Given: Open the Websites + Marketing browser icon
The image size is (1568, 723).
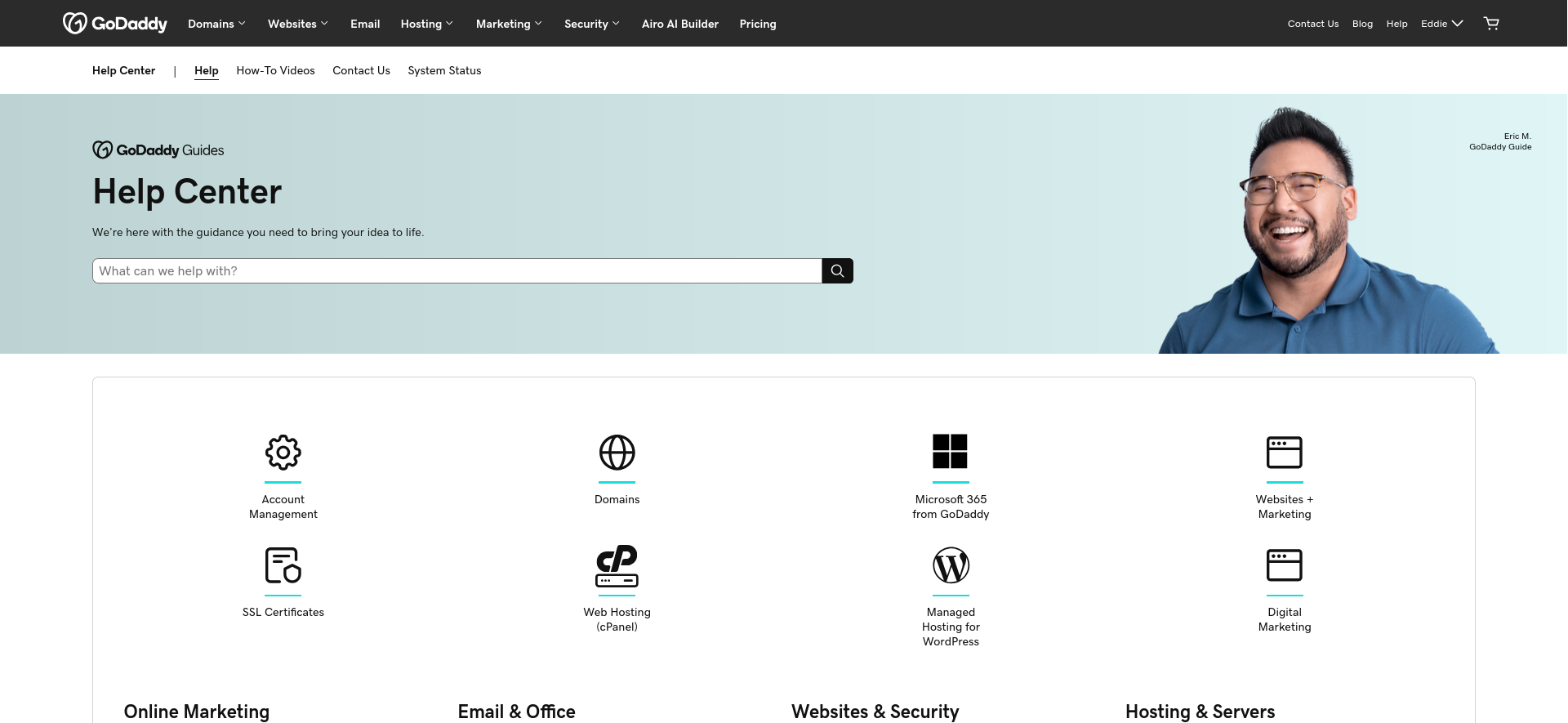Looking at the screenshot, I should [1285, 452].
